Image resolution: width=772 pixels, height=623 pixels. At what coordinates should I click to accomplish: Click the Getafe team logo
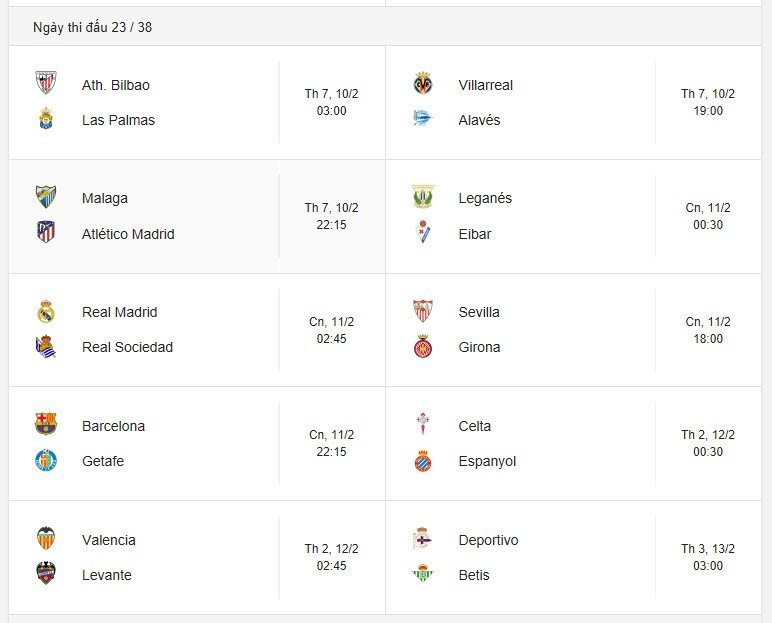[x=46, y=460]
